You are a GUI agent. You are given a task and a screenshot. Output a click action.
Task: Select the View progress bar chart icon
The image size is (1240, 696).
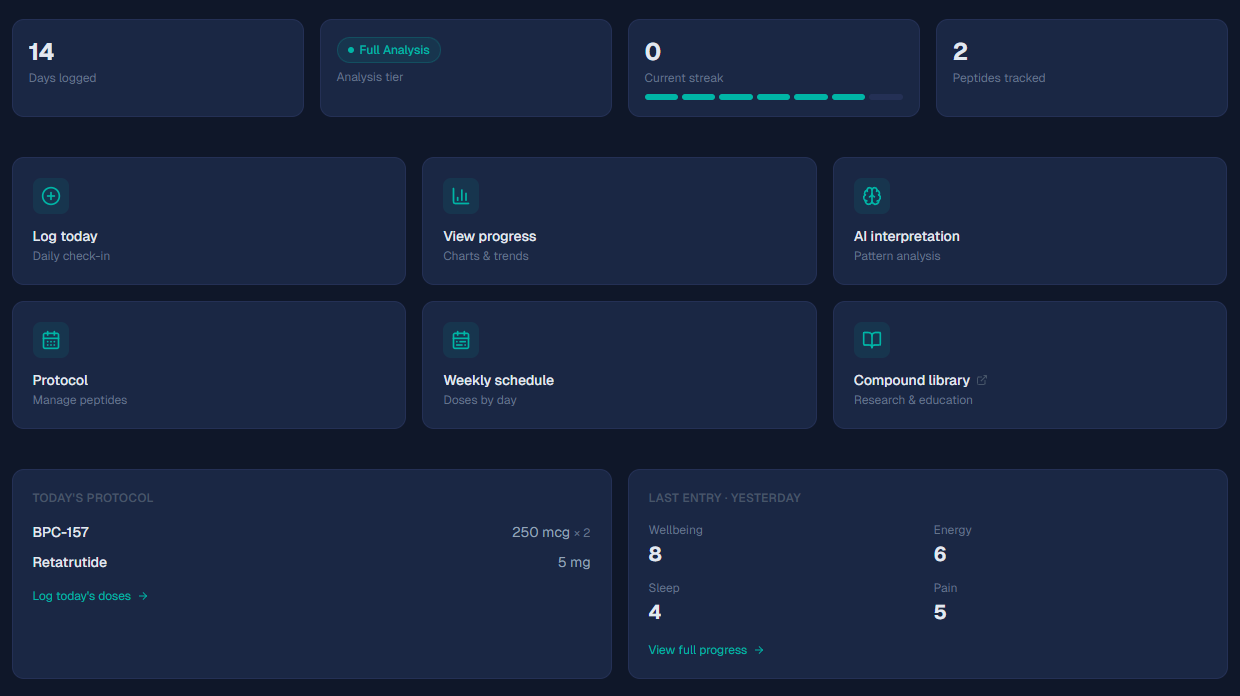[x=461, y=196]
